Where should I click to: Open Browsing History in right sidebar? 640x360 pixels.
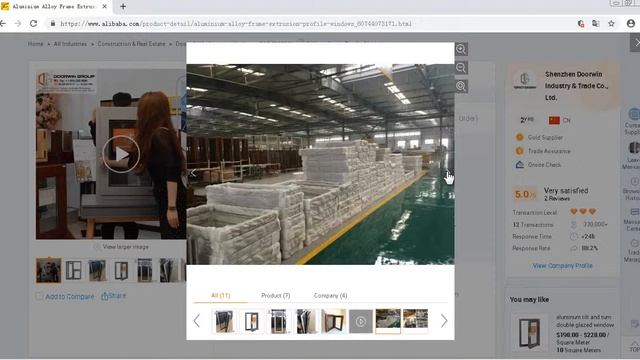tap(633, 189)
